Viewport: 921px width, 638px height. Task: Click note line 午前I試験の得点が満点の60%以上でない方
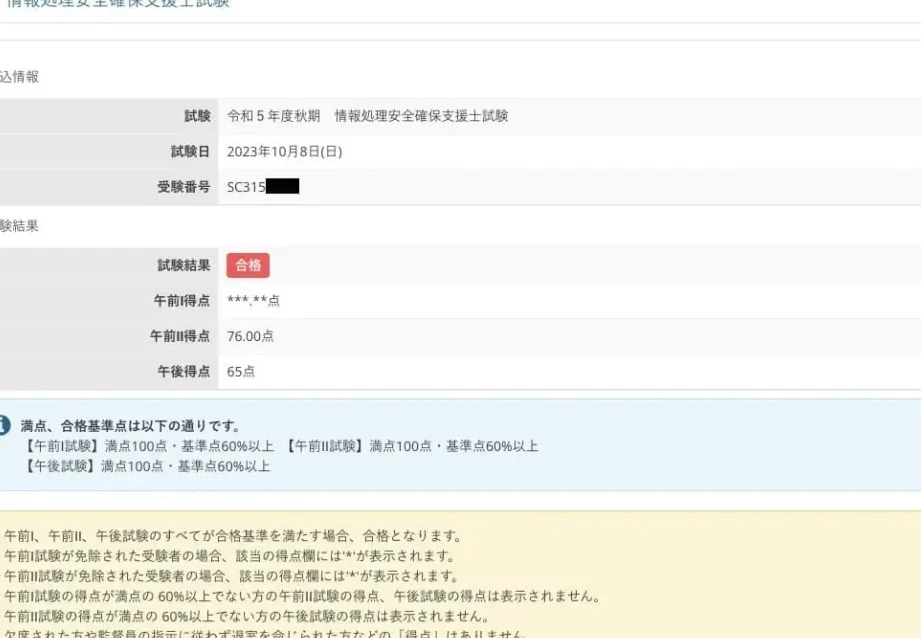click(x=303, y=596)
